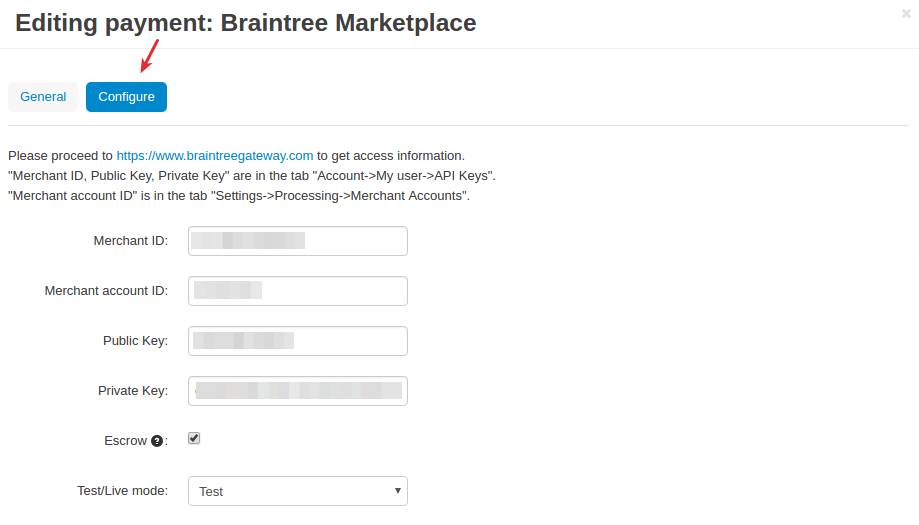Toggle the Escrow checkbox
This screenshot has width=919, height=525.
coord(194,438)
